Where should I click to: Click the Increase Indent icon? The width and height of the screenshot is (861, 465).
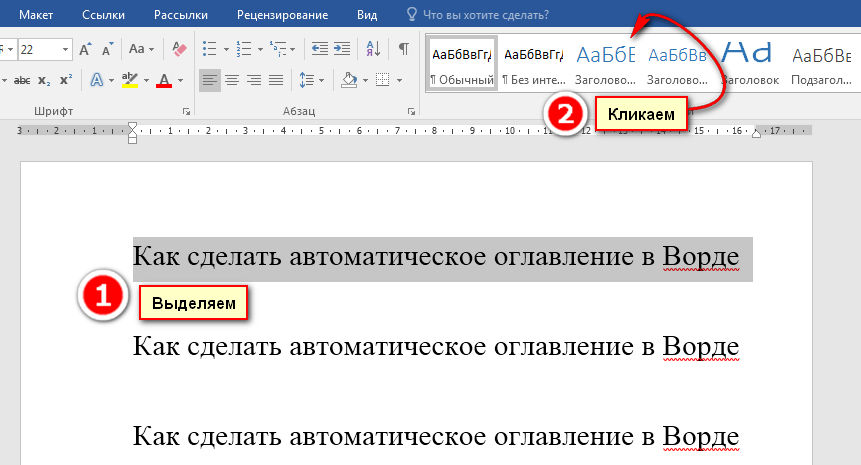[343, 49]
